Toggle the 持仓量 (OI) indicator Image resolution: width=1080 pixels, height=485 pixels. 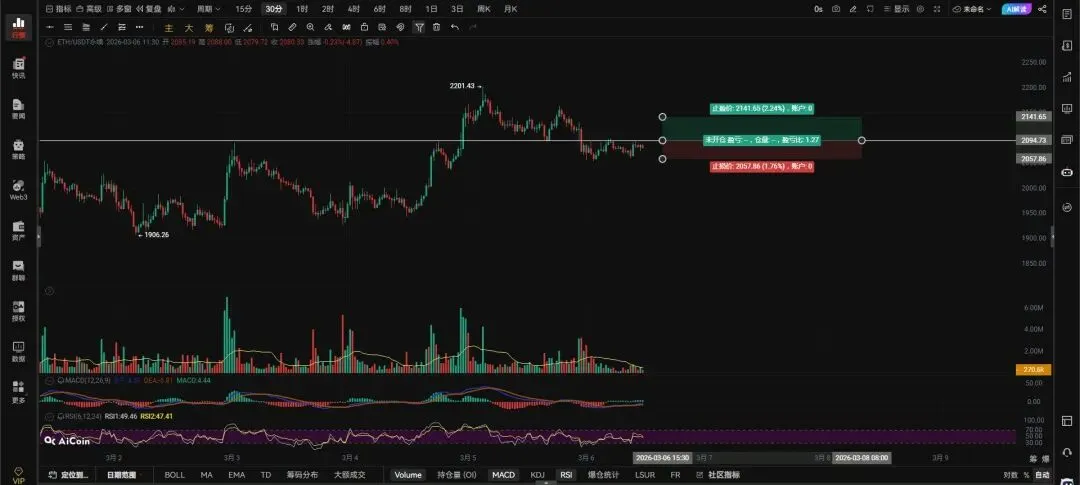(x=457, y=475)
